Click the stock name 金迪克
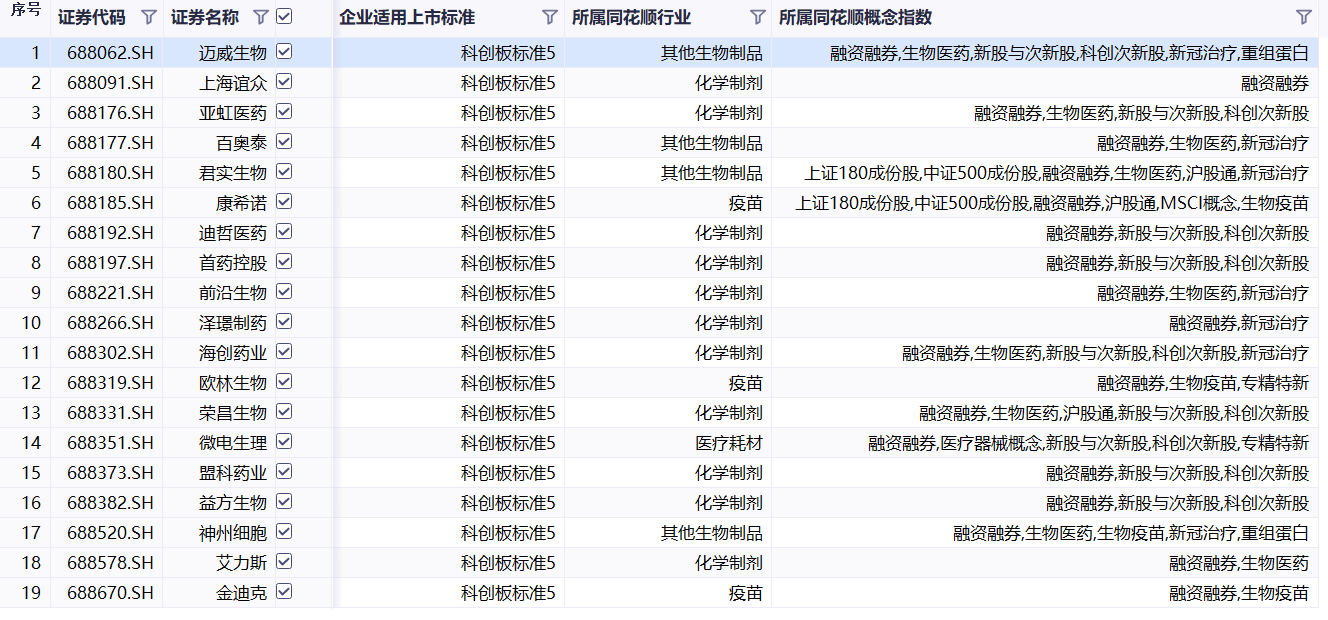This screenshot has height=620, width=1328. [x=242, y=593]
